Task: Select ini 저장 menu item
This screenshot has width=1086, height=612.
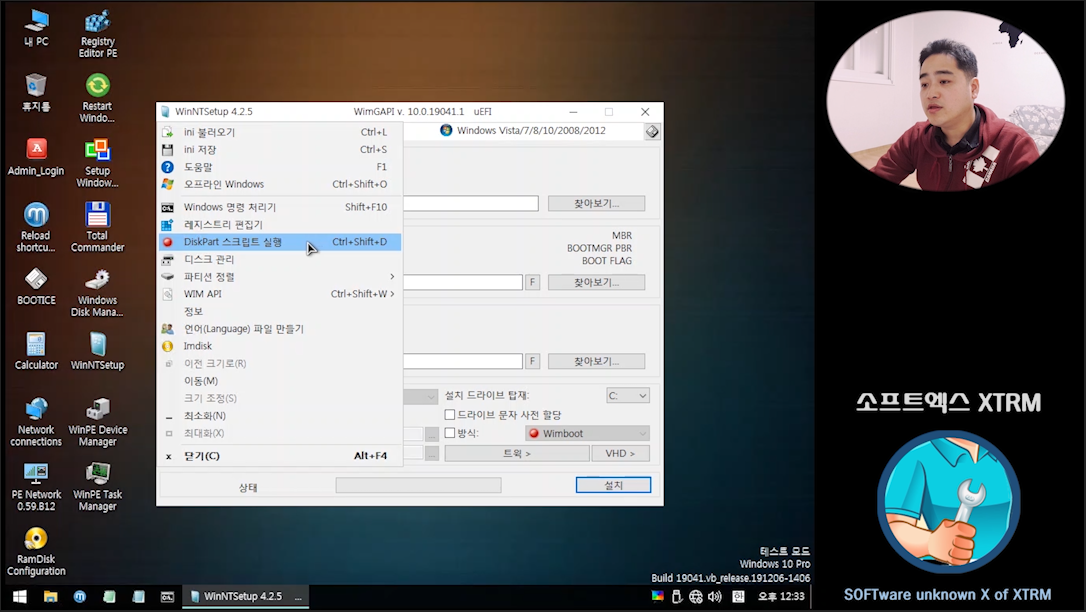Action: (281, 149)
